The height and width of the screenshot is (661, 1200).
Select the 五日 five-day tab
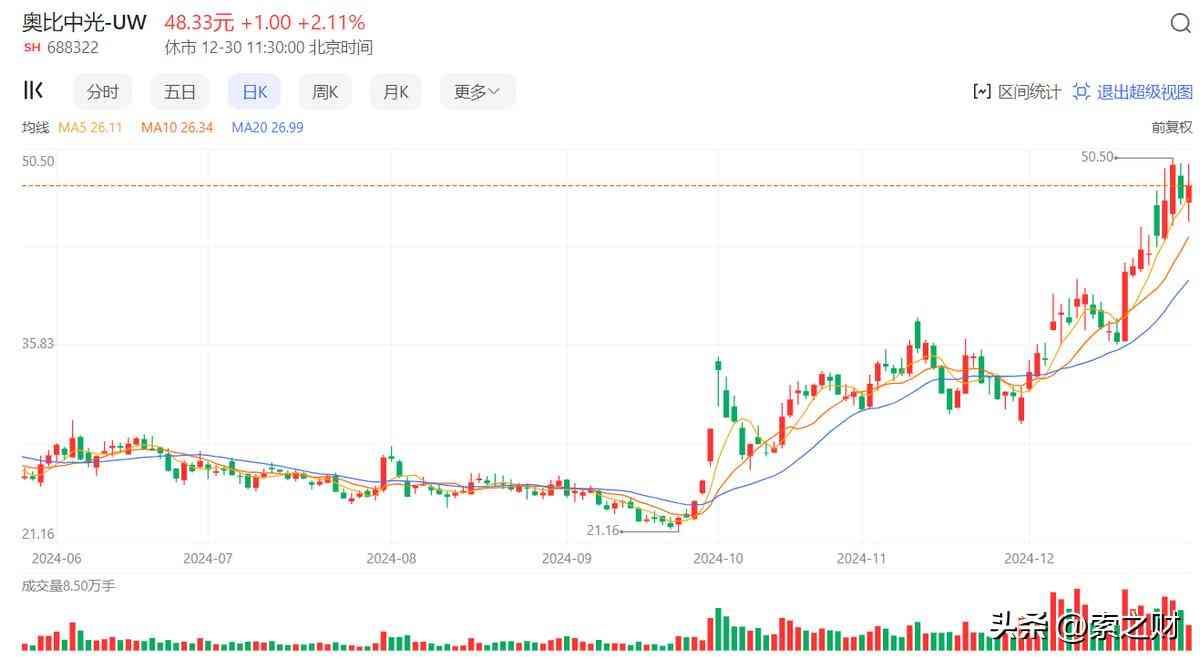(x=180, y=92)
